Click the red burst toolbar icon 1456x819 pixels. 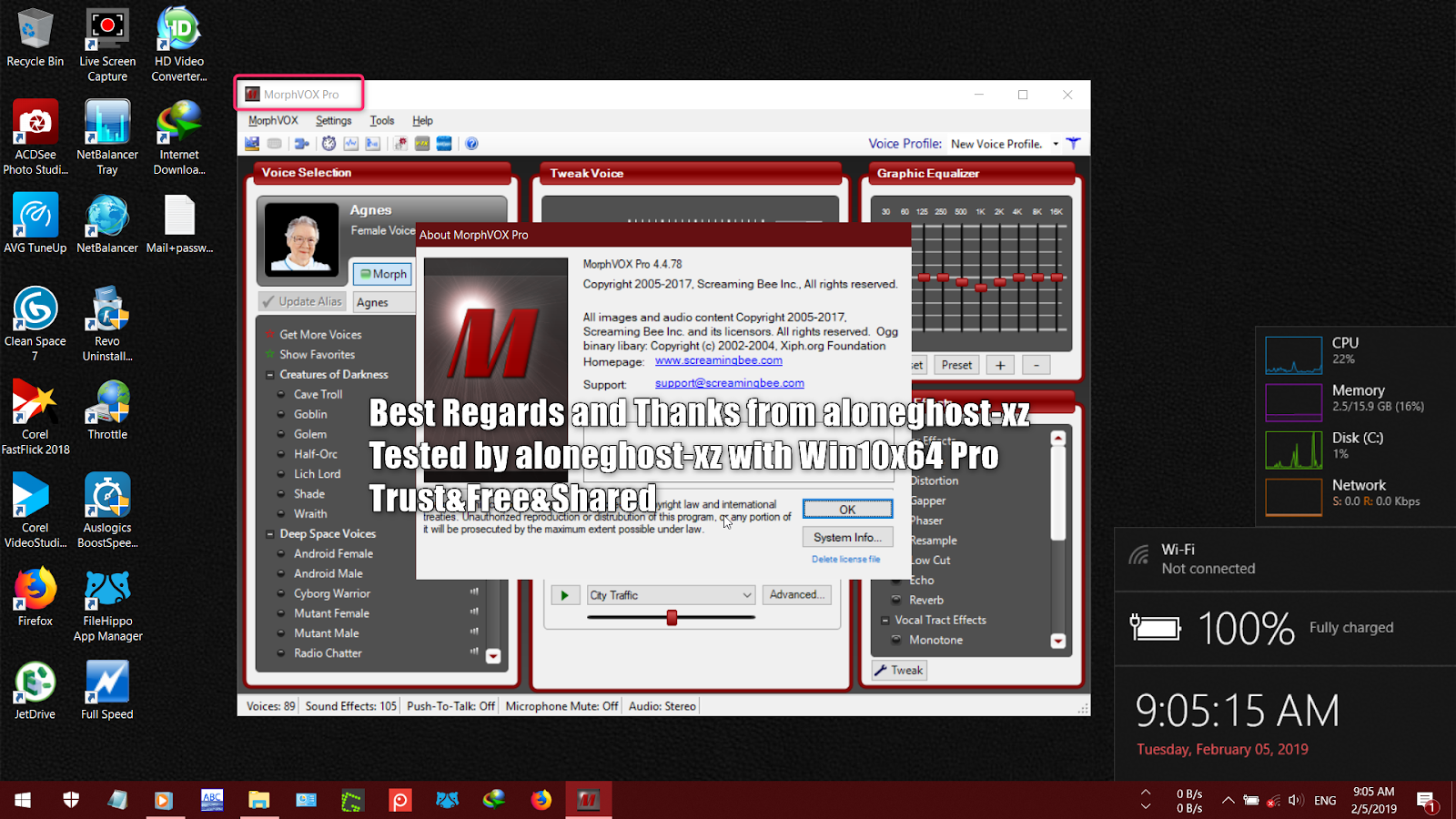point(400,144)
